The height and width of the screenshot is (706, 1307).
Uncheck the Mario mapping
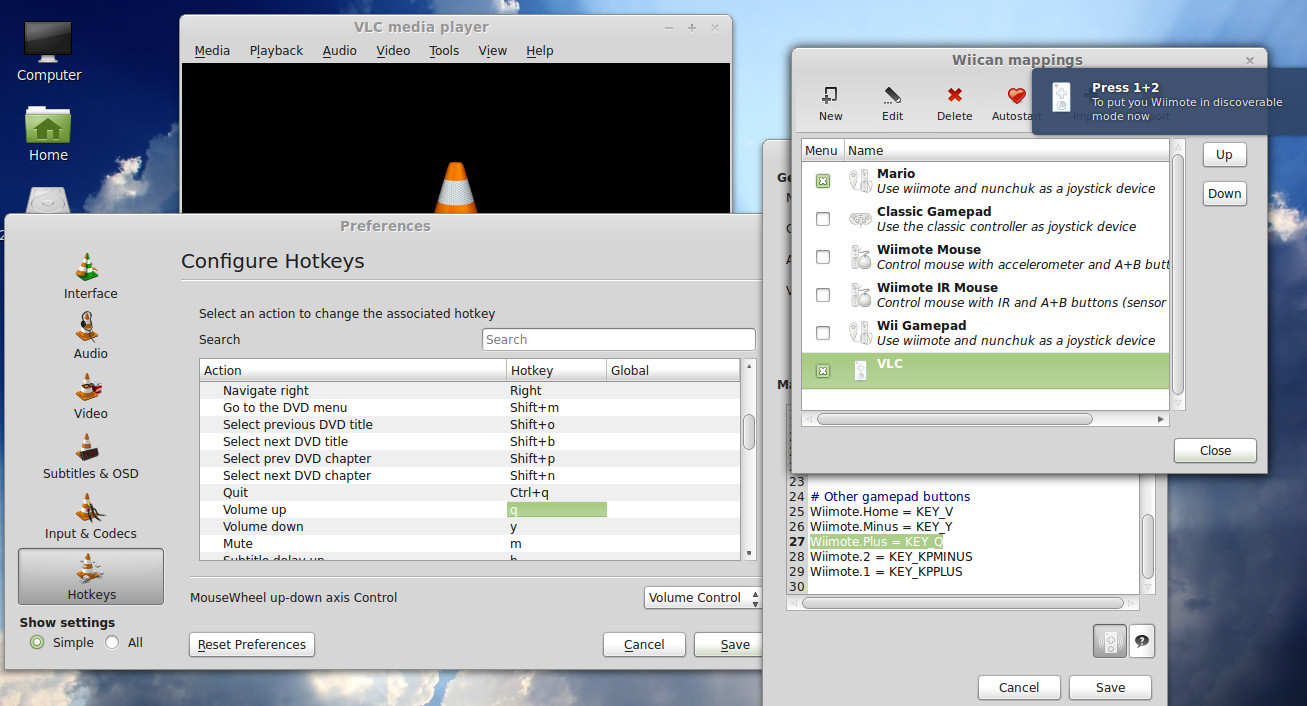tap(822, 180)
